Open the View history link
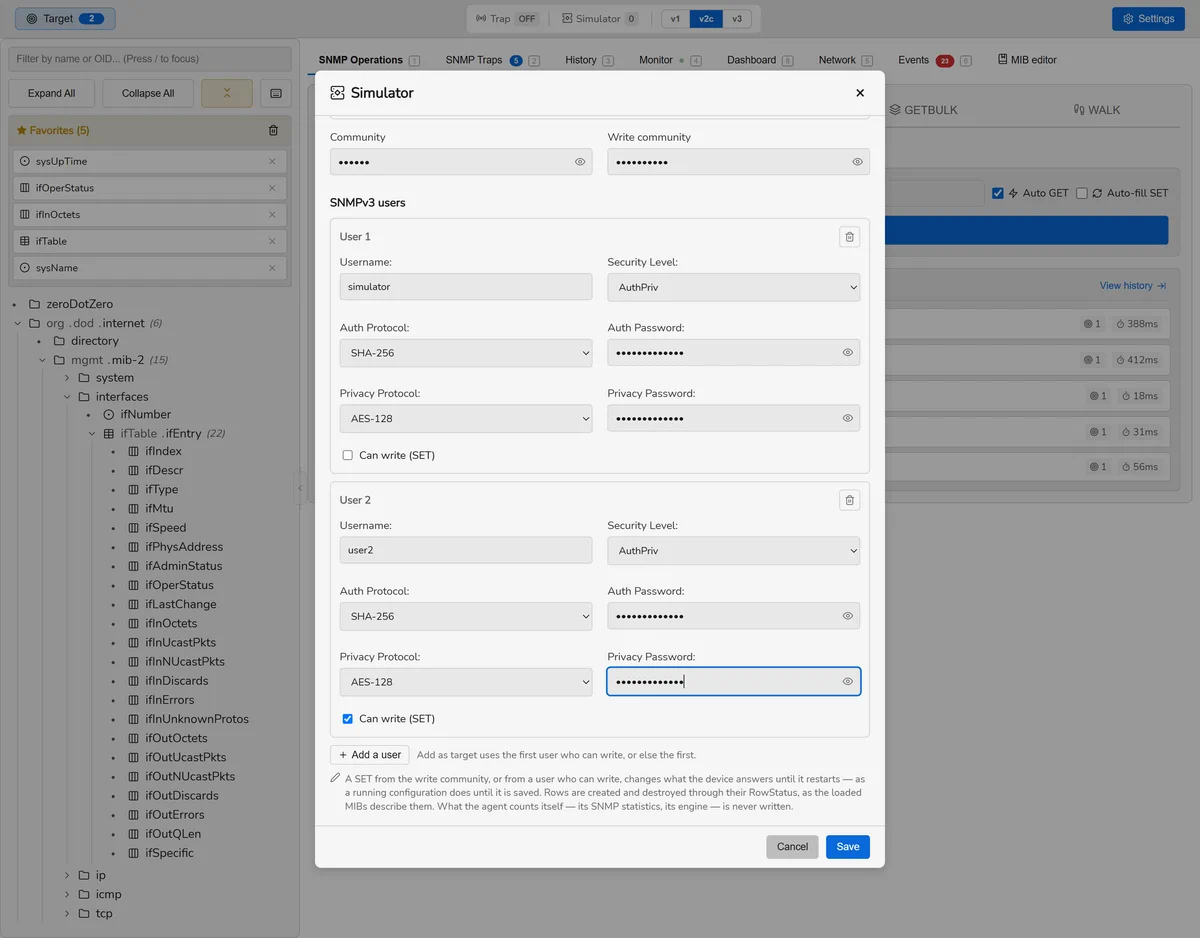The width and height of the screenshot is (1200, 938). tap(1133, 286)
